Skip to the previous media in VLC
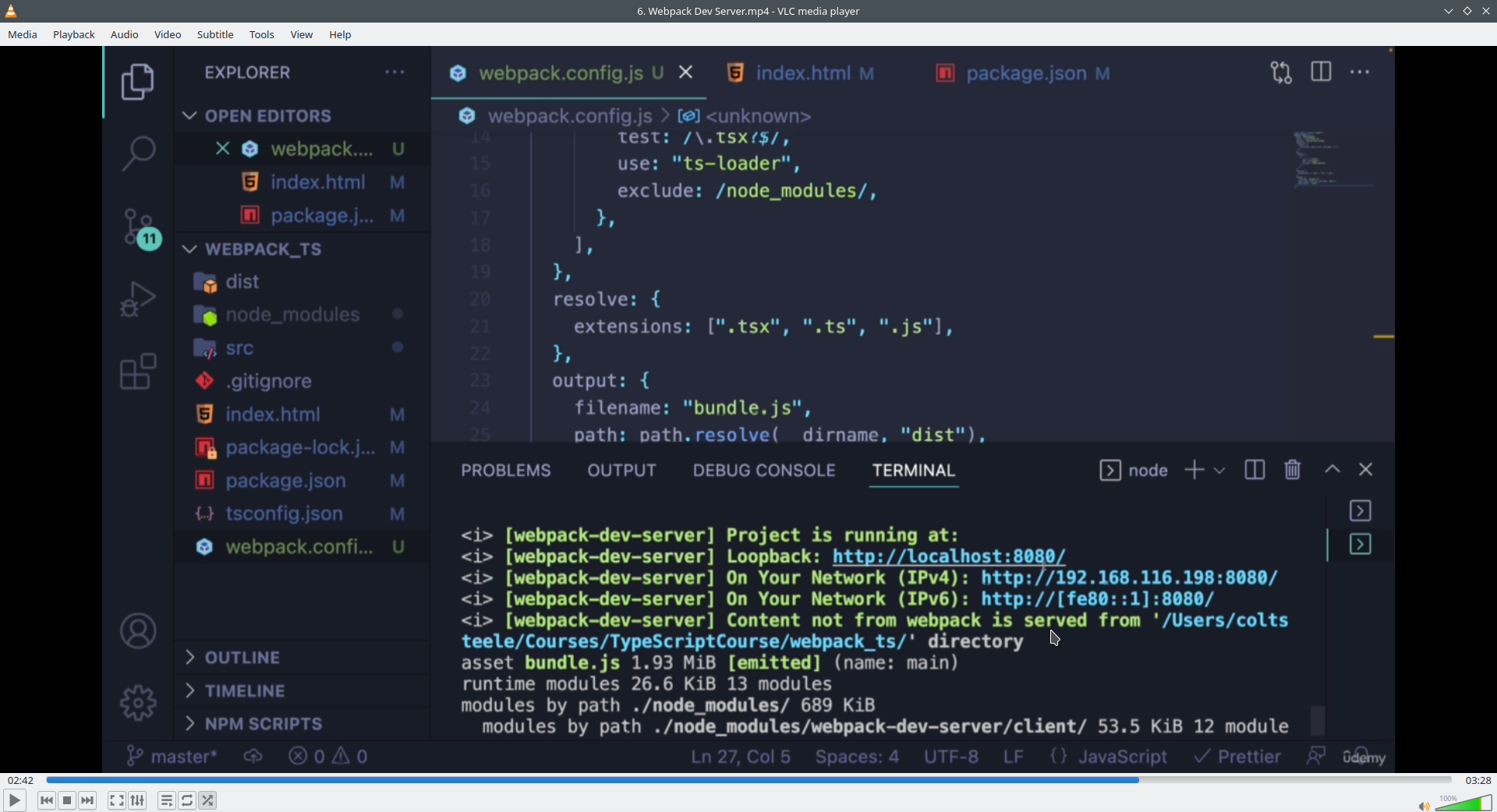The image size is (1497, 812). tap(47, 800)
